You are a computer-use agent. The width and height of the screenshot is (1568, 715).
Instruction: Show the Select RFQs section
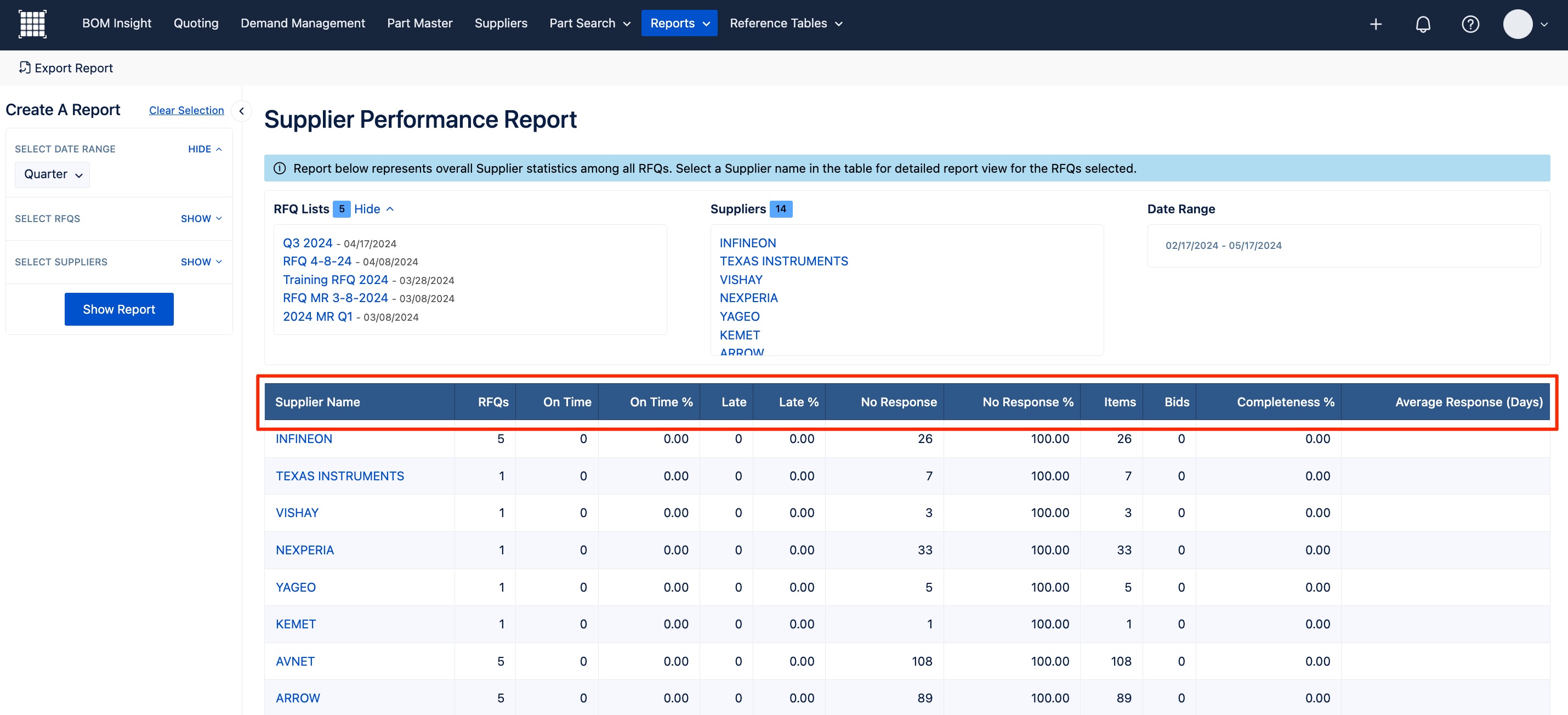point(201,218)
